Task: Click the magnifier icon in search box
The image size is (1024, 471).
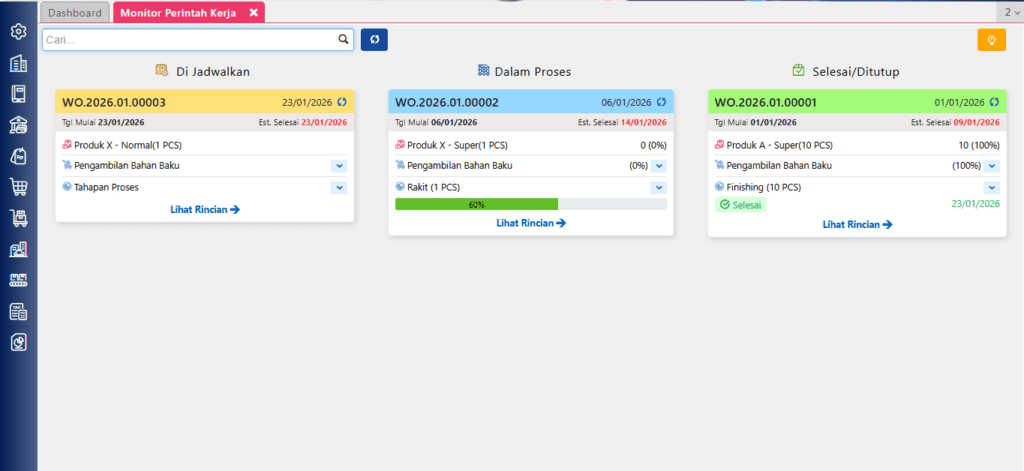Action: tap(343, 40)
